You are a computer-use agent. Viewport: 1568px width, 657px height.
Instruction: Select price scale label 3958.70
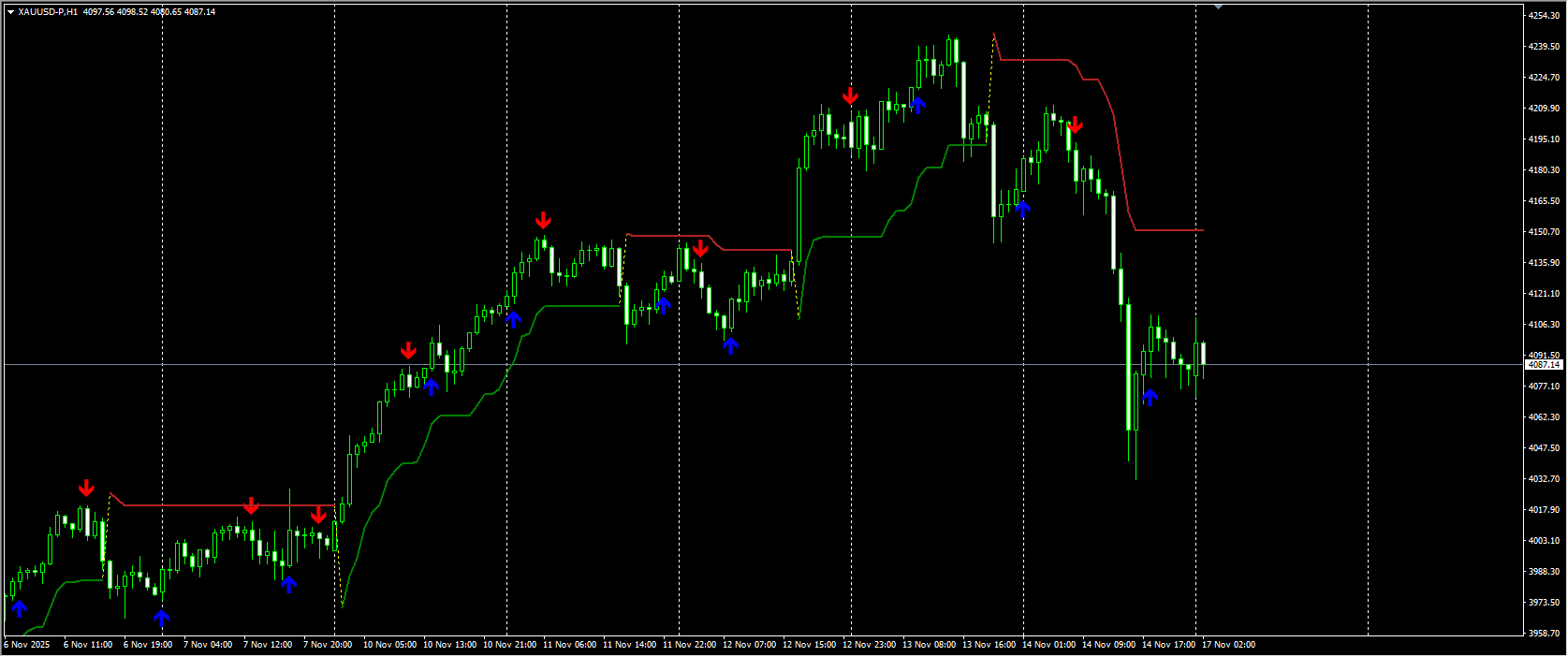tap(1545, 634)
